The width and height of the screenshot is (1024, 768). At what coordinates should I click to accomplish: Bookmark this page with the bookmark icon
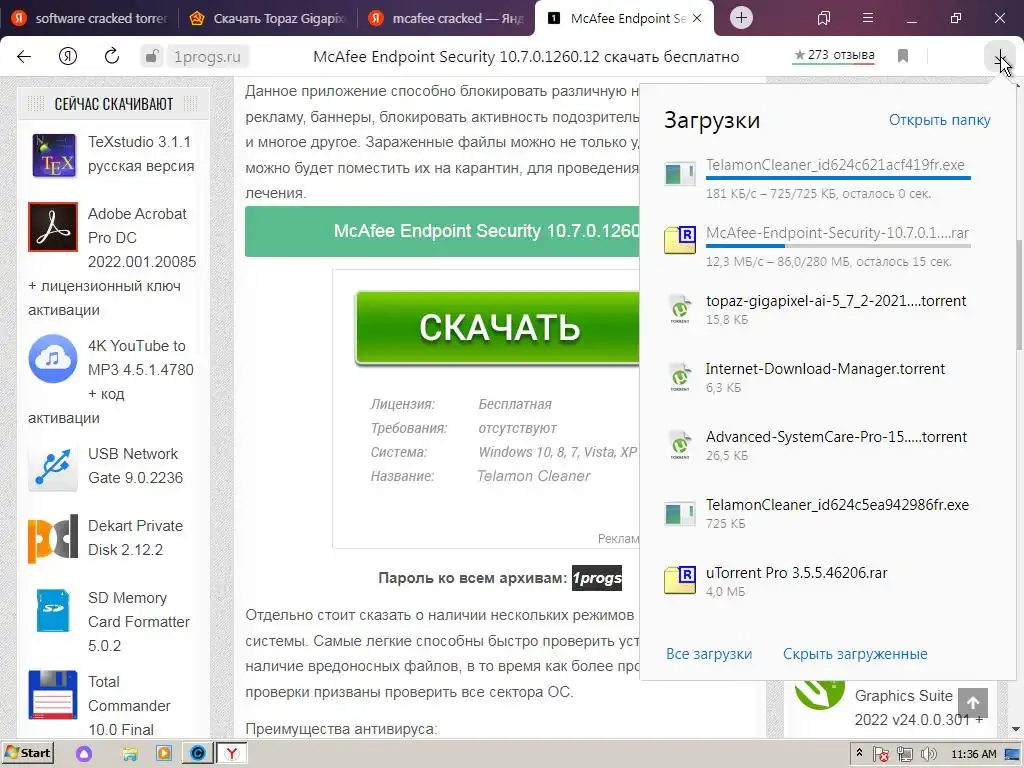tap(903, 56)
